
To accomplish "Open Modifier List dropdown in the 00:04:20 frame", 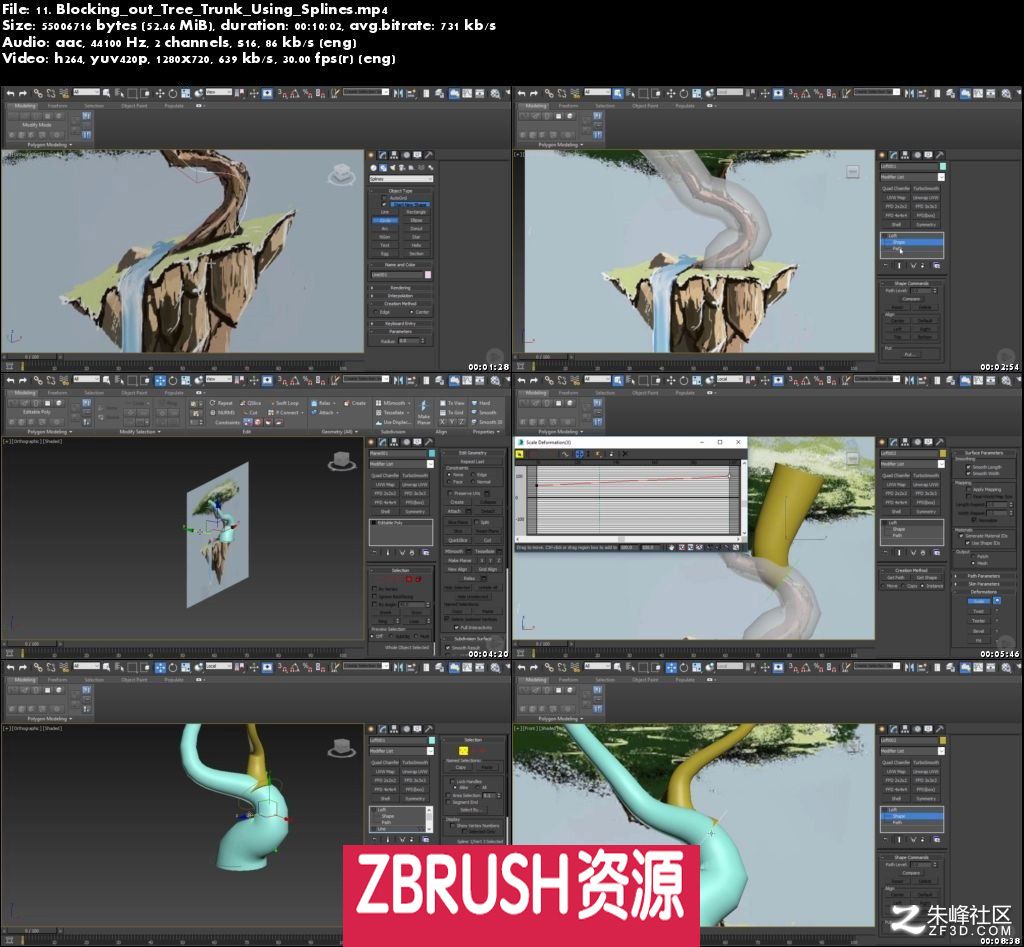I will tap(401, 464).
